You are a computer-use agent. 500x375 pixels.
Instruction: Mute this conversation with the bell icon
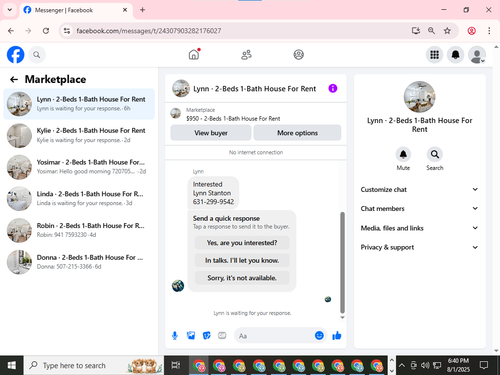[403, 154]
